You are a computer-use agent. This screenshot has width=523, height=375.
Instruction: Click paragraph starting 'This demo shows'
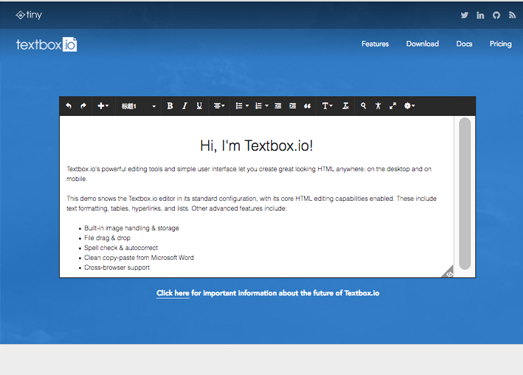251,204
